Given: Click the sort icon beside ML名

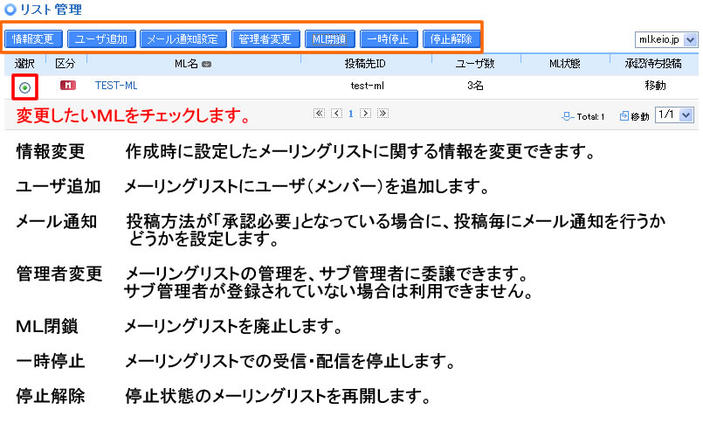Looking at the screenshot, I should [206, 64].
